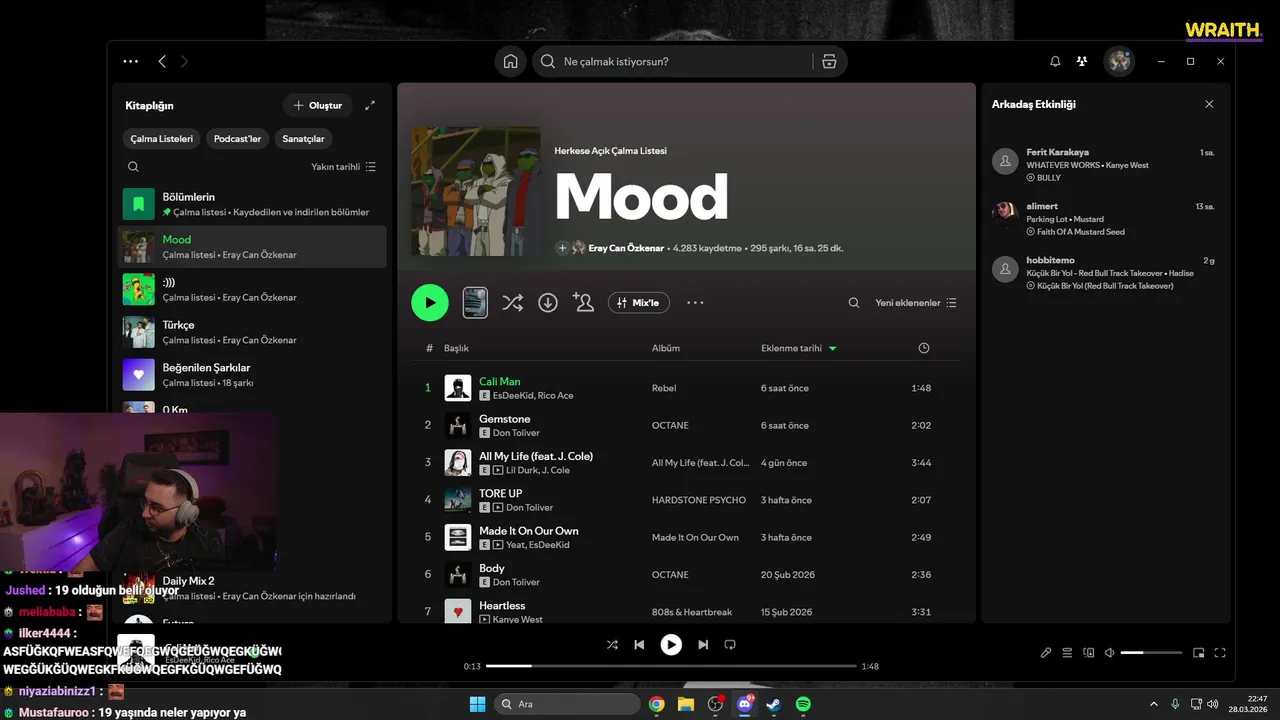The image size is (1280, 720).
Task: Toggle play in the bottom player bar
Action: click(671, 645)
